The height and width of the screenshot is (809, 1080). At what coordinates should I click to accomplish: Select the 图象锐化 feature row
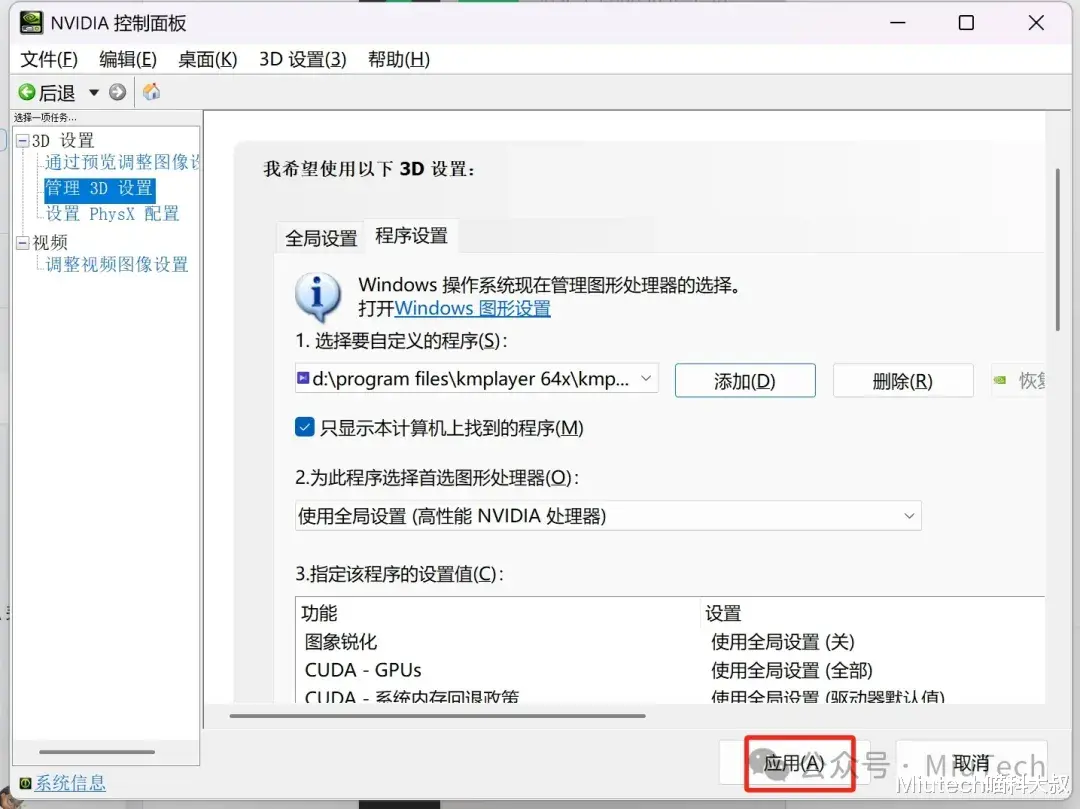tap(341, 642)
